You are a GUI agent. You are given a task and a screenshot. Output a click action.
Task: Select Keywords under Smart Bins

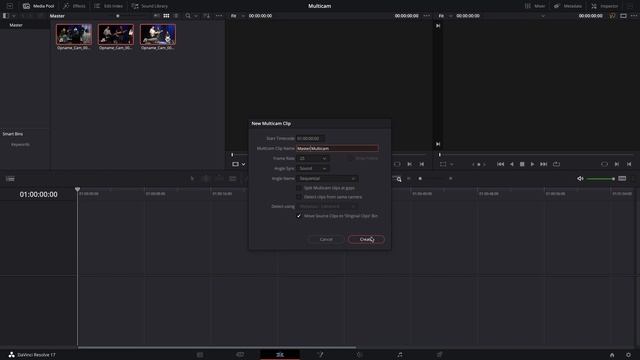point(20,144)
